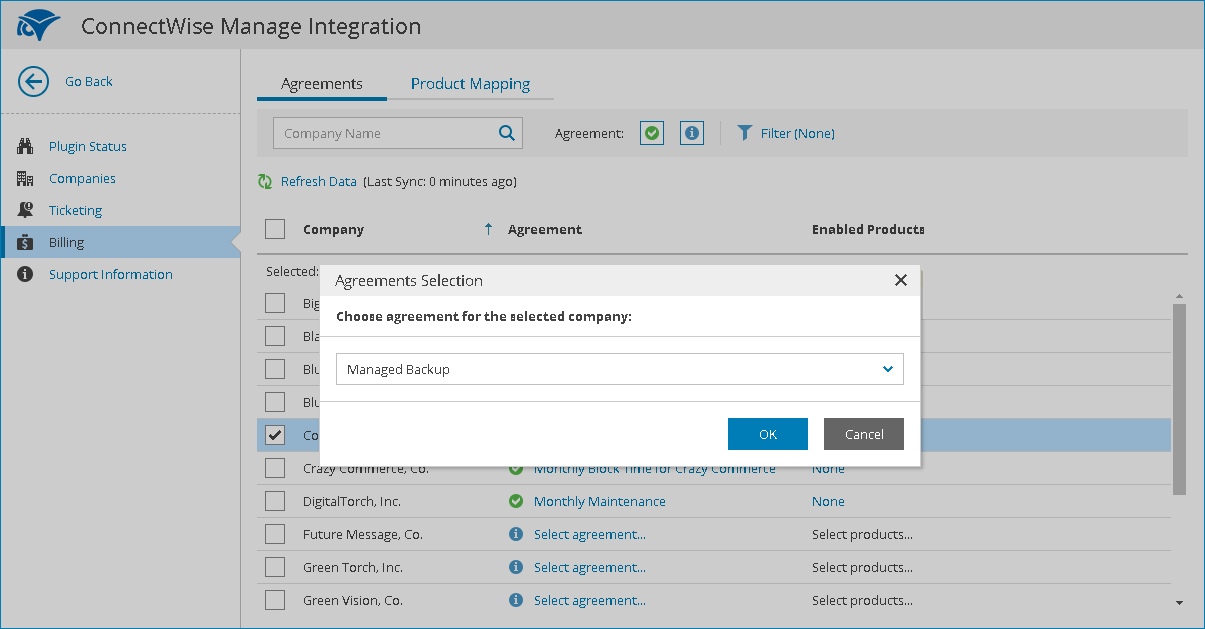Switch to the Product Mapping tab
Viewport: 1205px width, 629px height.
pos(470,84)
